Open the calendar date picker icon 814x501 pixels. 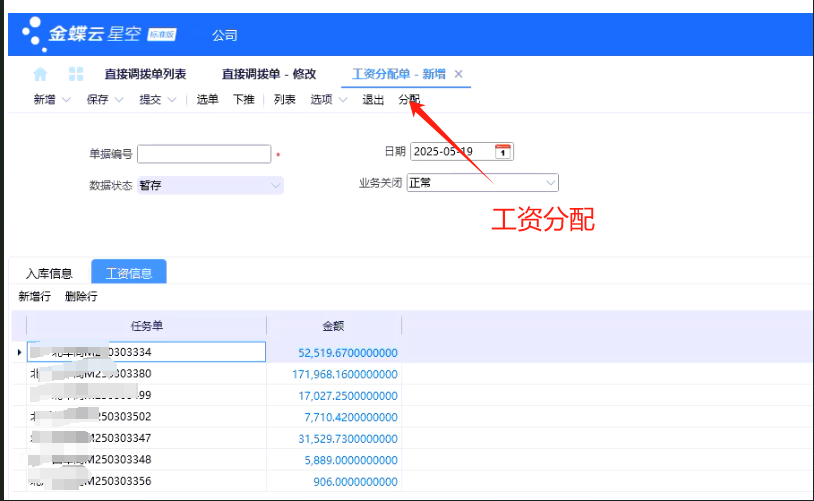503,152
